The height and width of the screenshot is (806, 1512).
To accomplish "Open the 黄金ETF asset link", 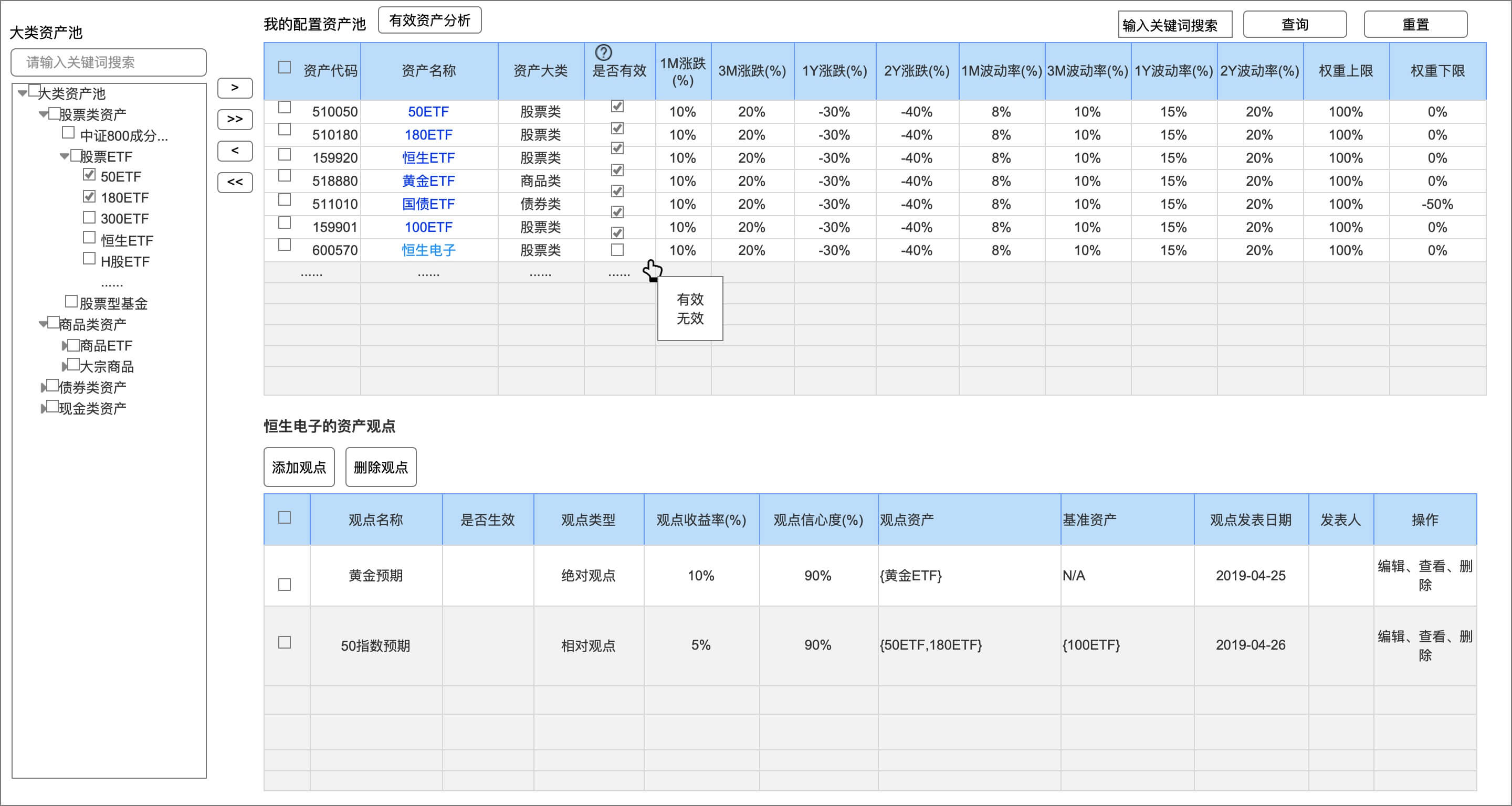I will pos(429,181).
